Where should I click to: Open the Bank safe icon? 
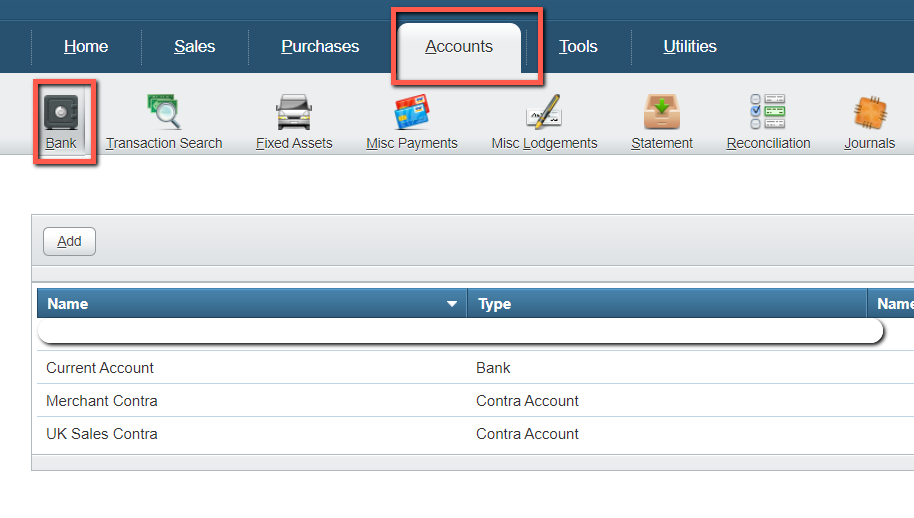(x=61, y=113)
